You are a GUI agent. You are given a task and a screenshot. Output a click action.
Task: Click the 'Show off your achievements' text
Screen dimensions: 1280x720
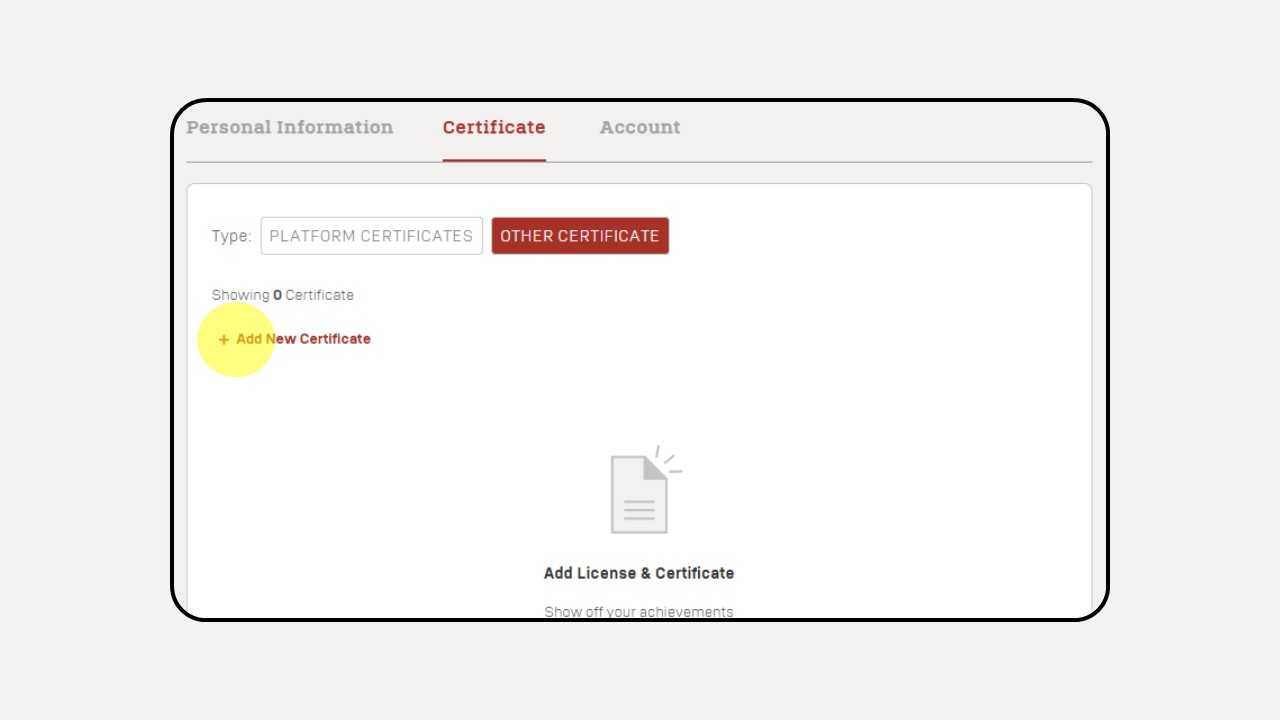[x=639, y=612]
